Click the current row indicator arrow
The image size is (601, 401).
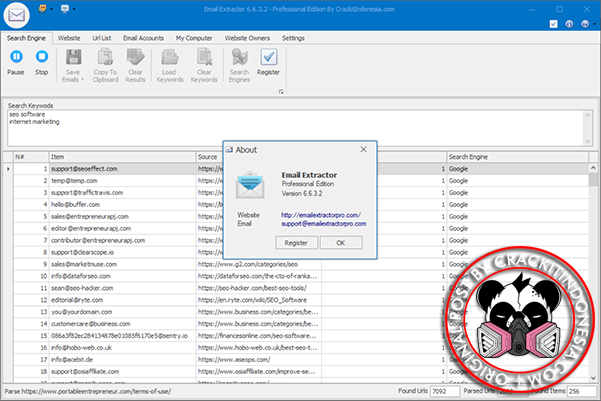click(x=8, y=169)
